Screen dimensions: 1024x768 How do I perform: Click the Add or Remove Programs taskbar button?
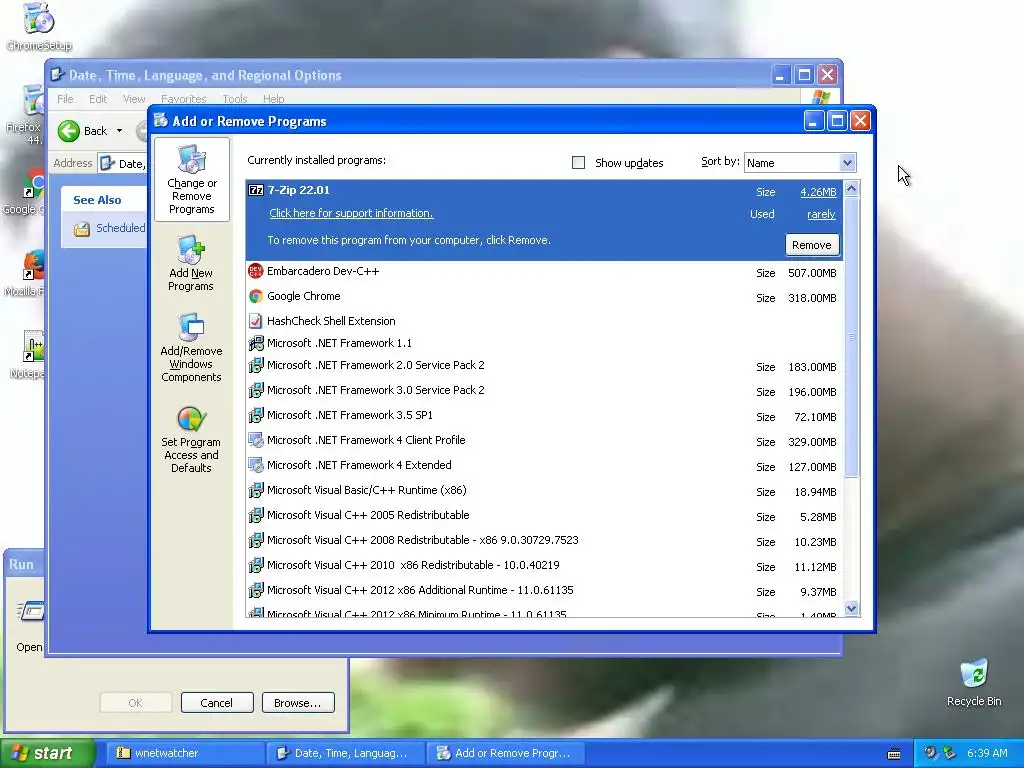point(506,753)
